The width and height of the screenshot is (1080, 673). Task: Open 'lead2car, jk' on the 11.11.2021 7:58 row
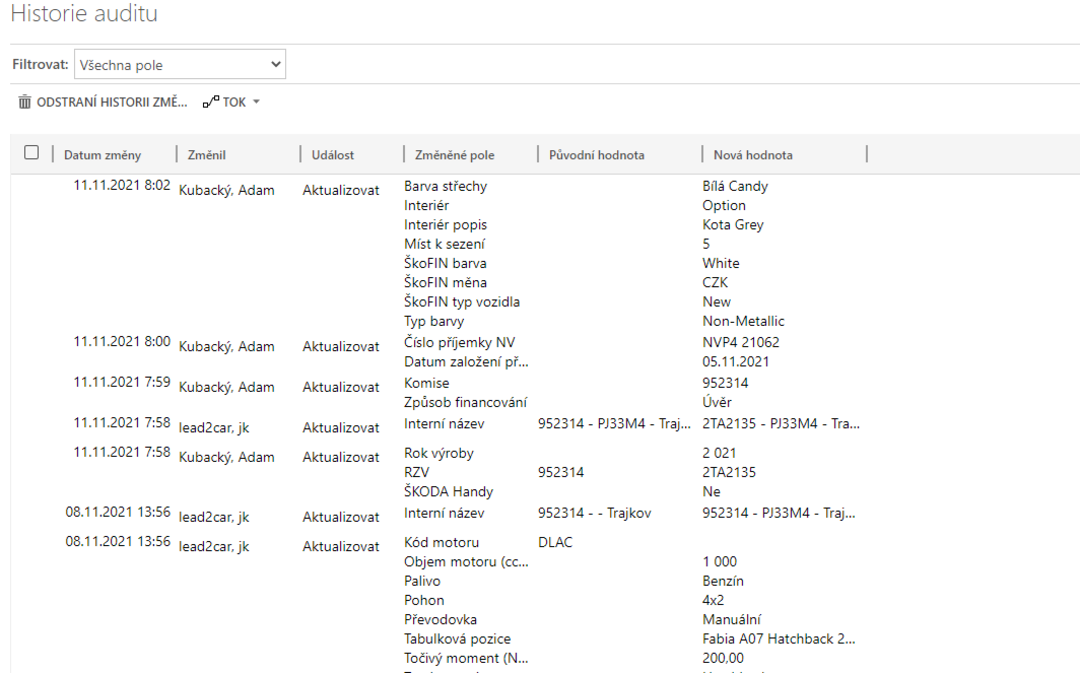click(214, 427)
